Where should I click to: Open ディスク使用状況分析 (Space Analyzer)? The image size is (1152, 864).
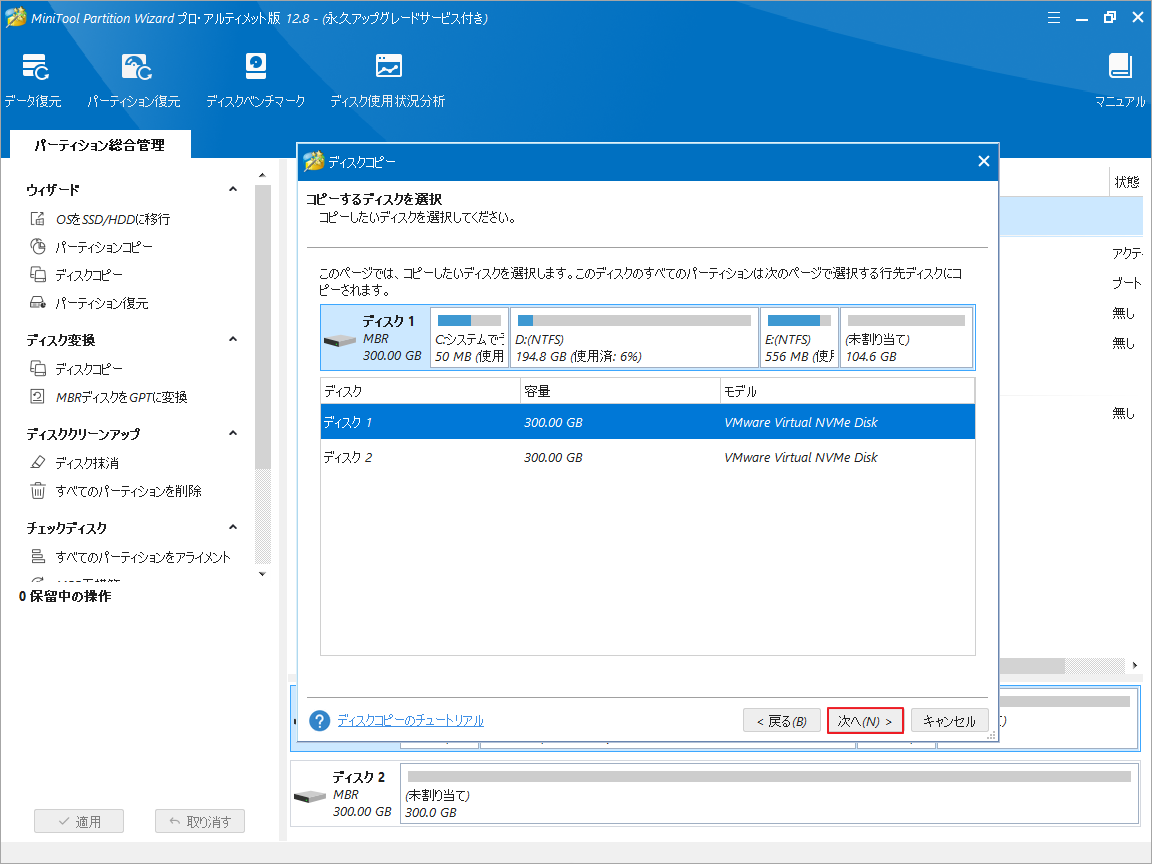click(388, 79)
